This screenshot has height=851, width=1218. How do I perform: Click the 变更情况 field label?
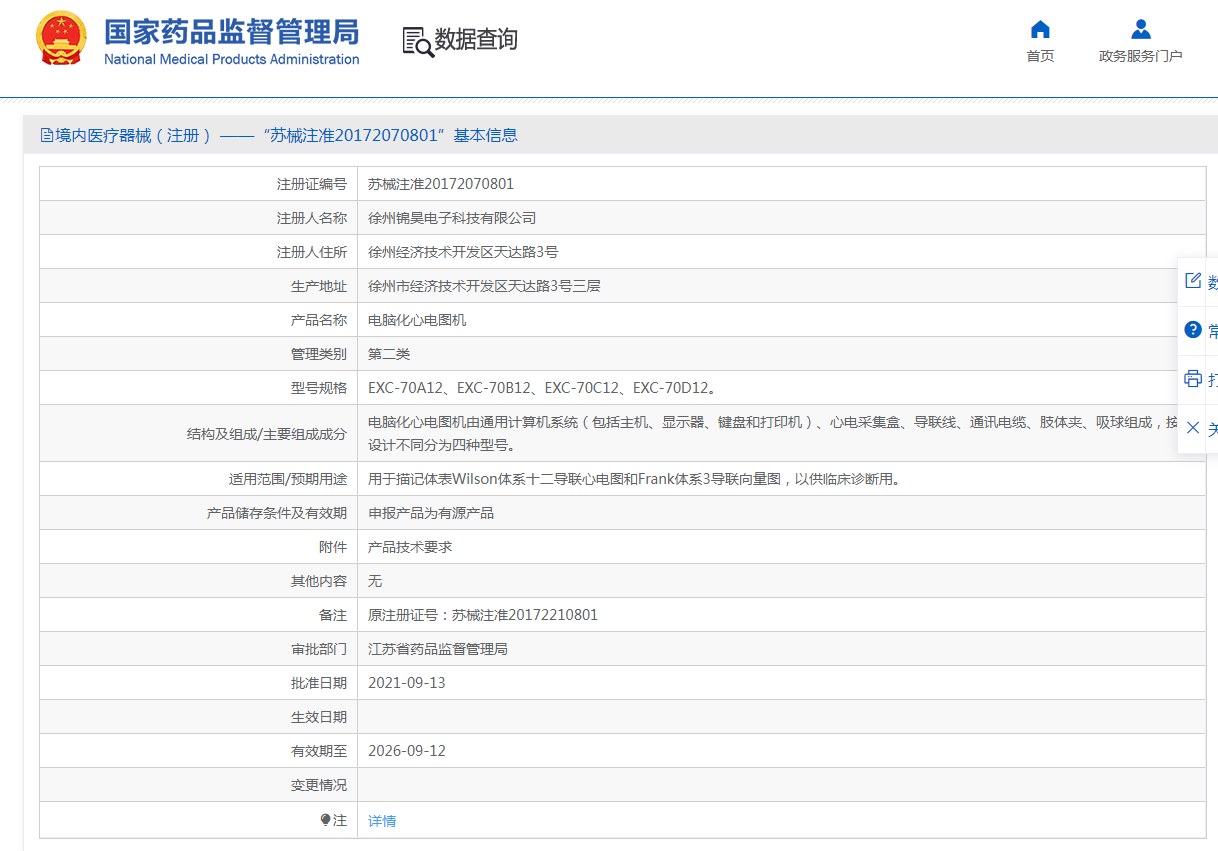[x=319, y=785]
